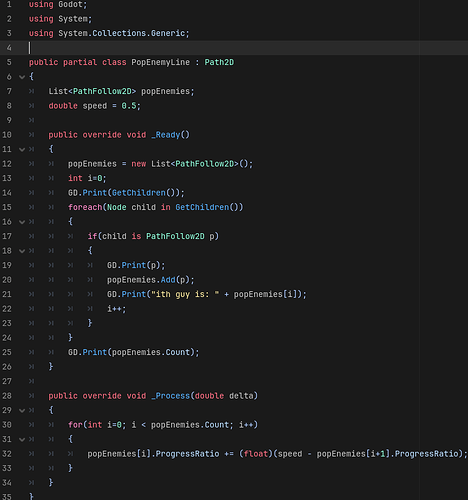Collapse the if block fold arrow at line 18
This screenshot has width=468, height=500.
tap(22, 251)
